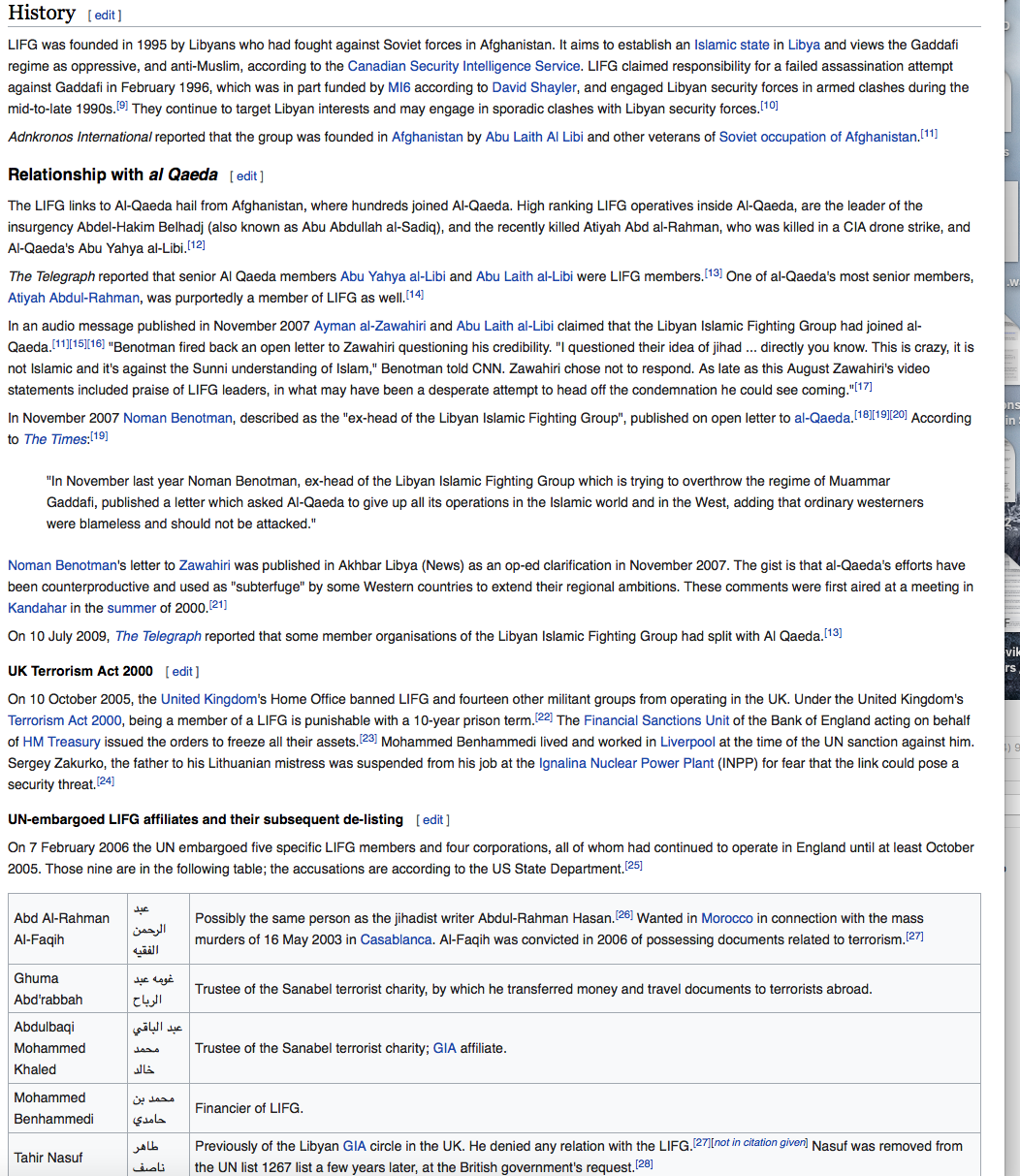Jump to citation 17 footnote
The height and width of the screenshot is (1176, 1020).
click(863, 386)
